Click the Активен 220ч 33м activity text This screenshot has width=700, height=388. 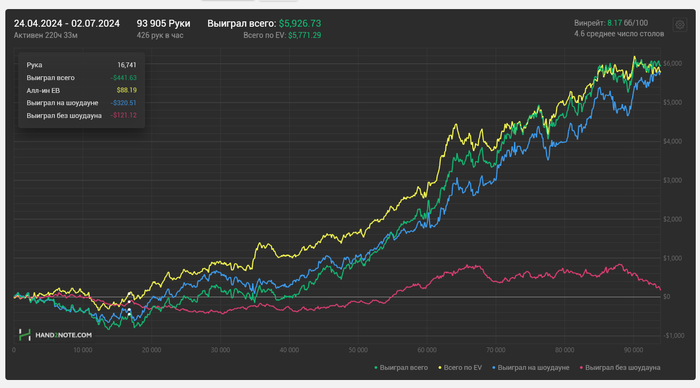(46, 35)
